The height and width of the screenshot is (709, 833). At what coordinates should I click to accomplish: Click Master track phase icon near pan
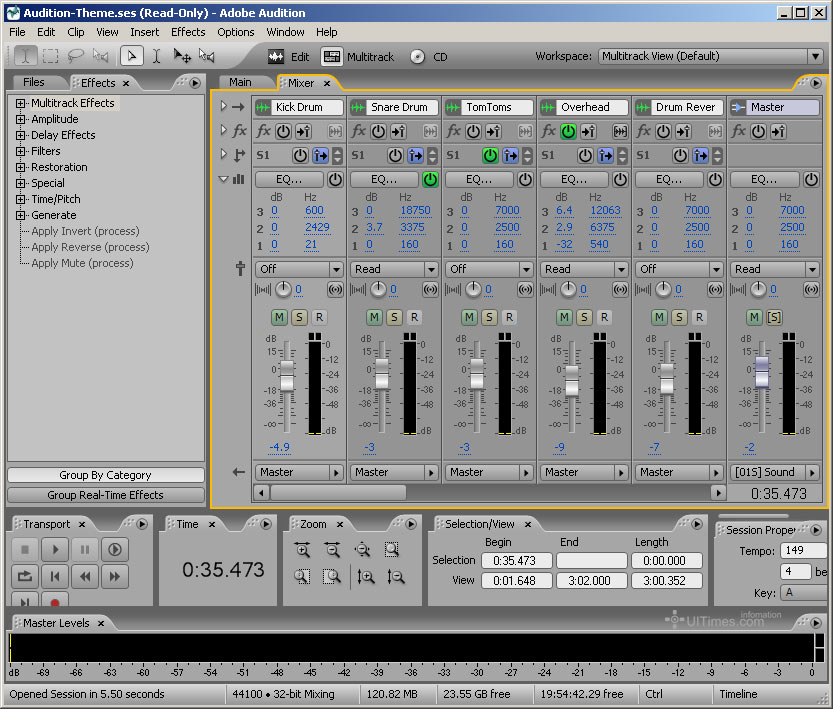click(811, 289)
